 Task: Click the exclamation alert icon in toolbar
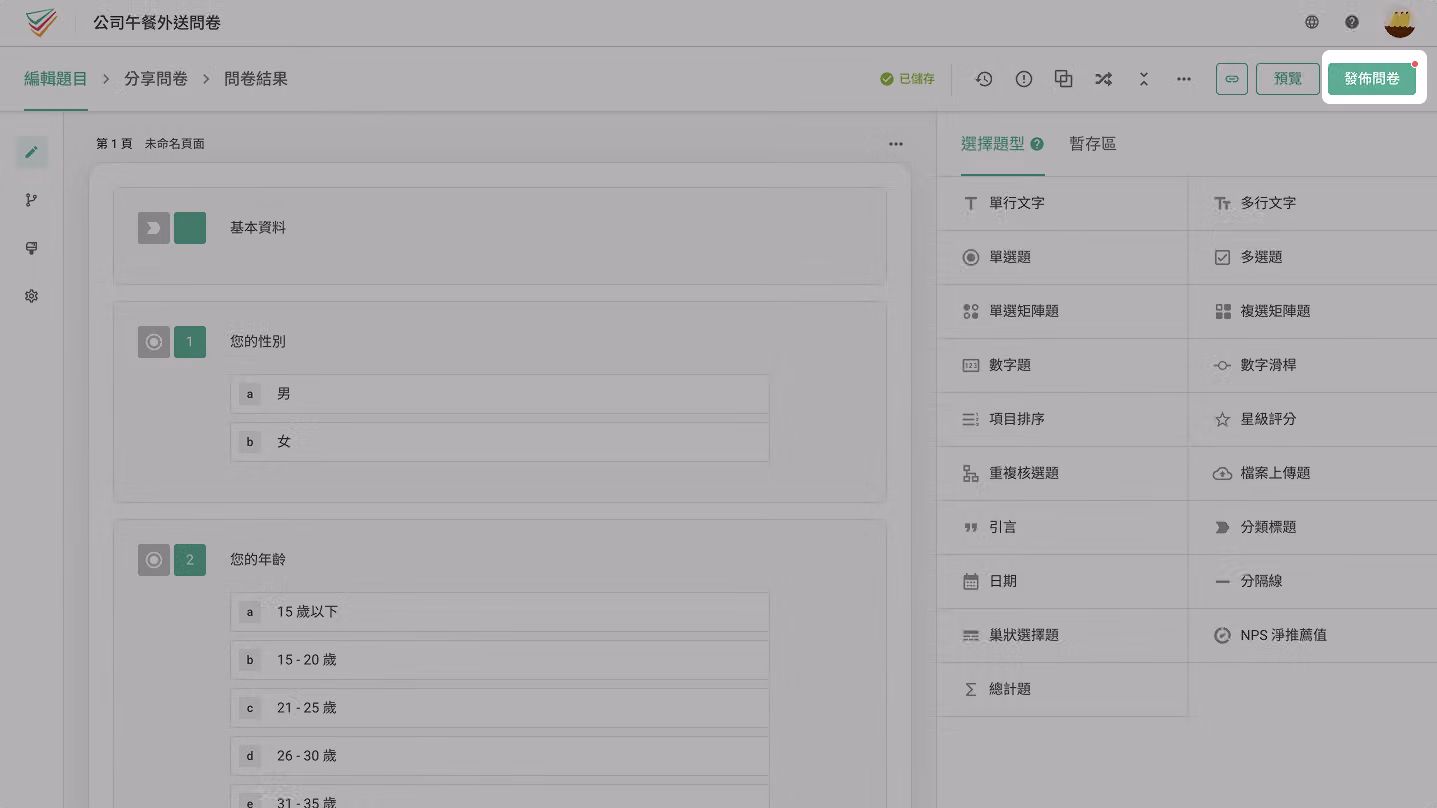(1024, 79)
